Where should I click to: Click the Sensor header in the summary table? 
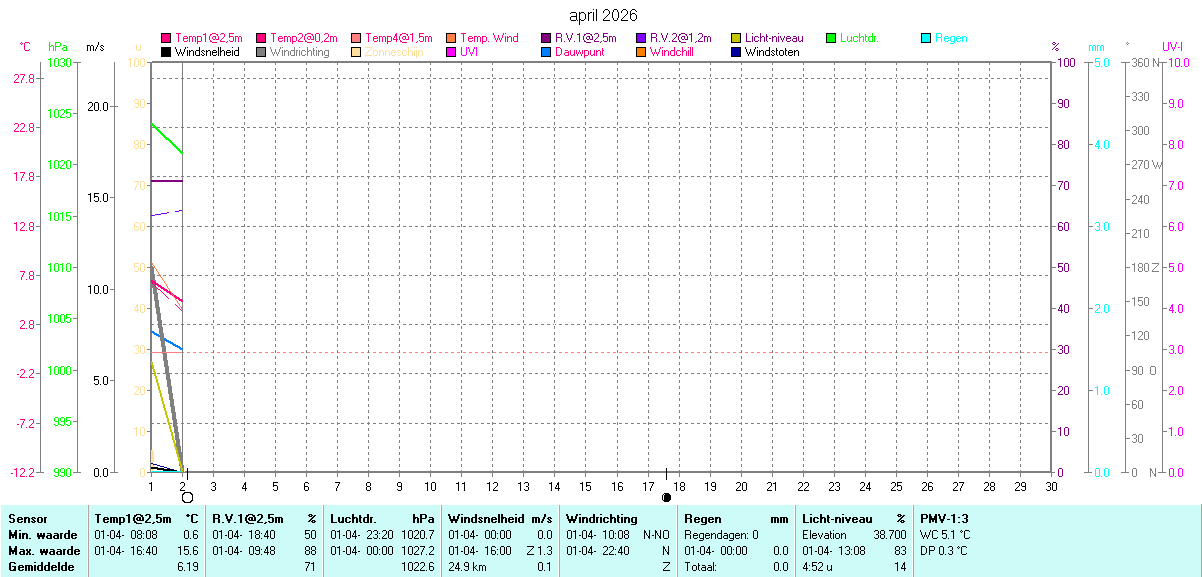pyautogui.click(x=27, y=519)
